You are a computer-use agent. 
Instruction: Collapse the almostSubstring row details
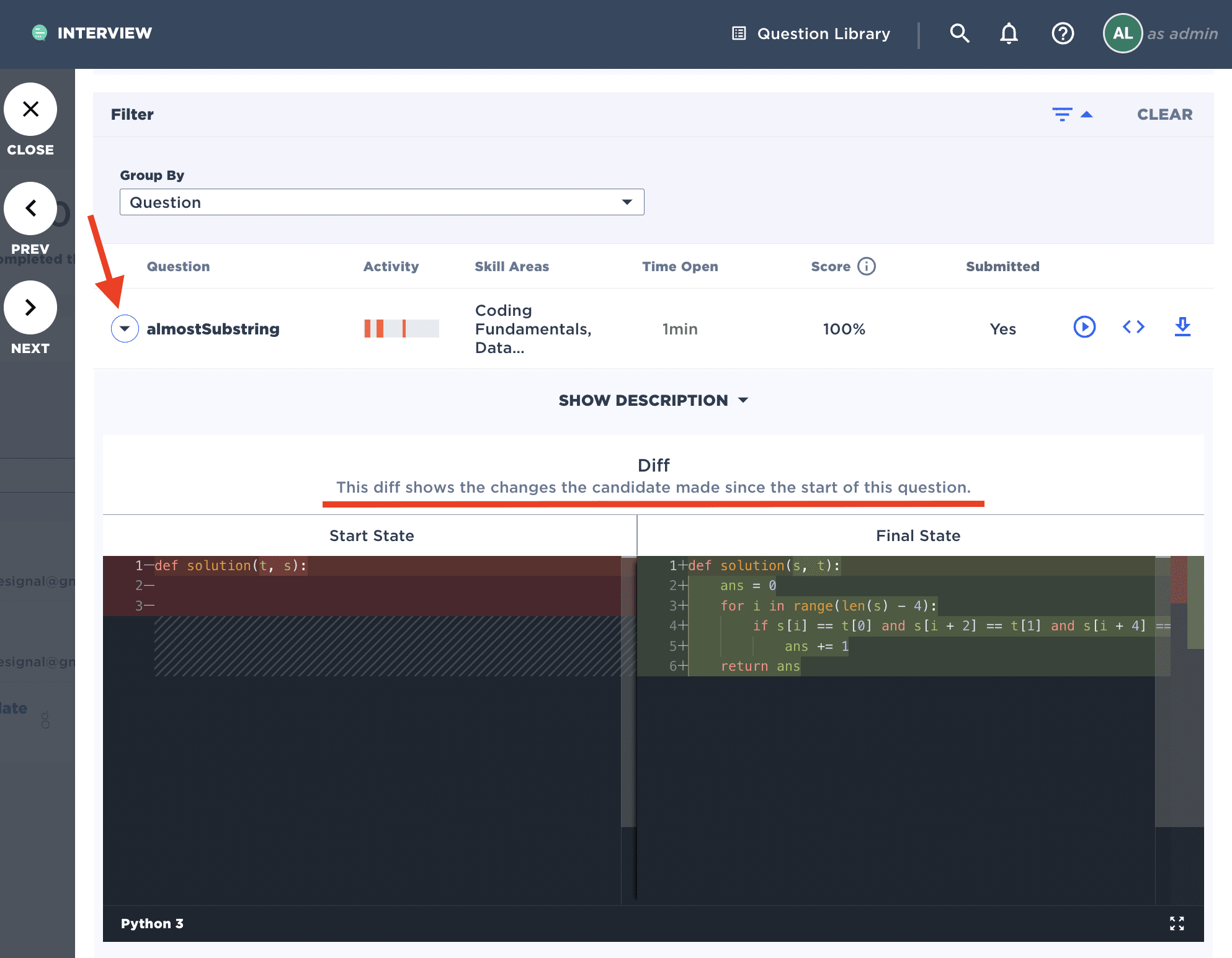[125, 328]
